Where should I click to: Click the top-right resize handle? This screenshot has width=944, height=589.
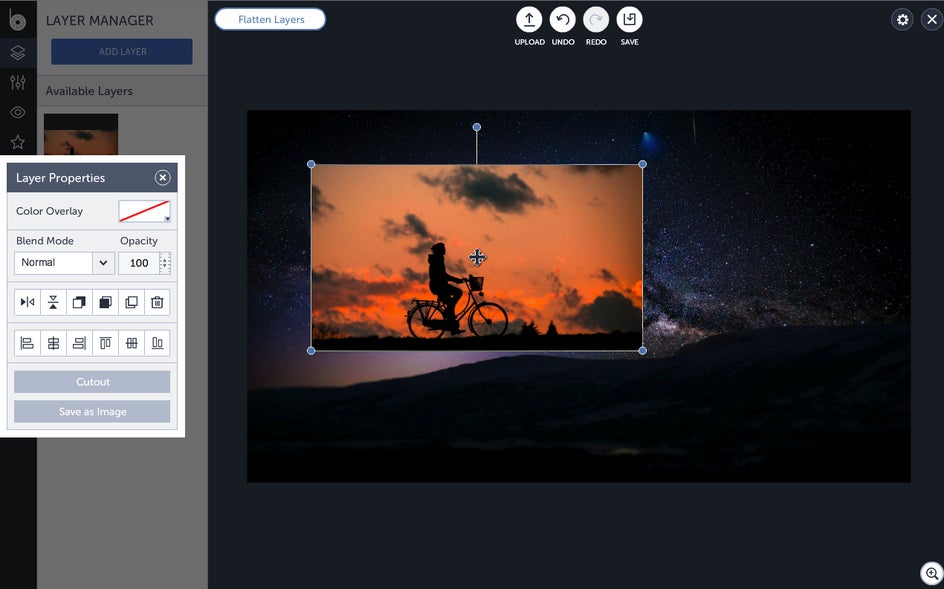tap(642, 164)
